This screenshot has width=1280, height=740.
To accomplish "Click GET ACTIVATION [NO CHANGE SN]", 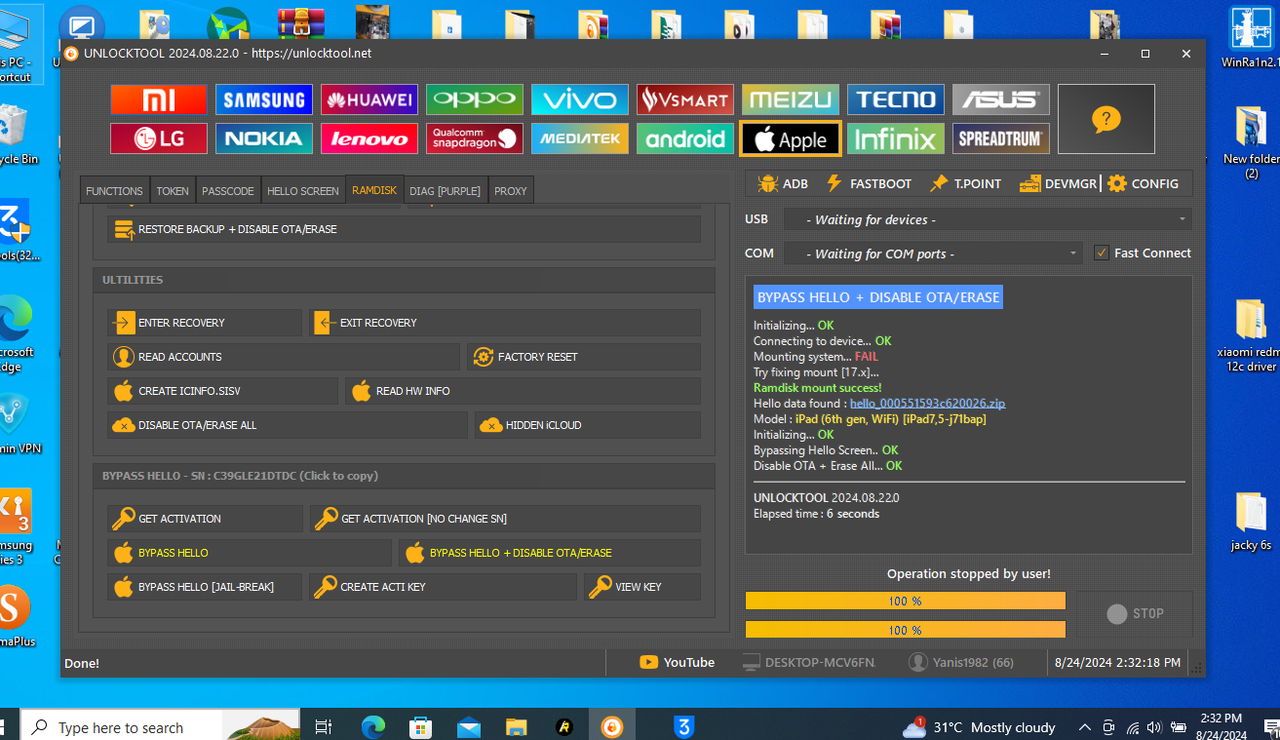I will point(505,519).
